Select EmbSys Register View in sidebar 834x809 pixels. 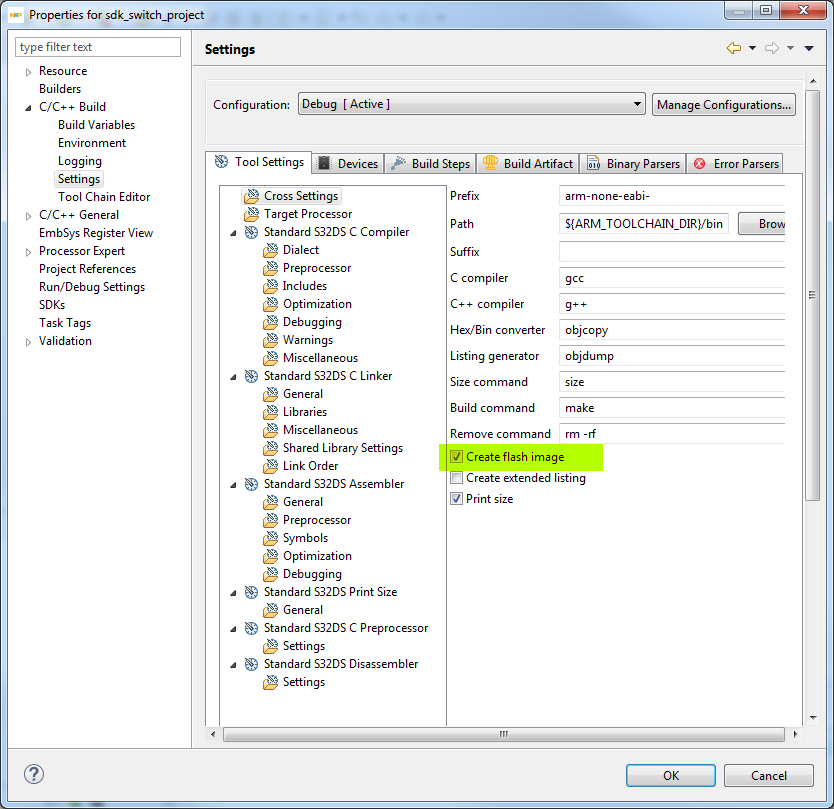[96, 233]
